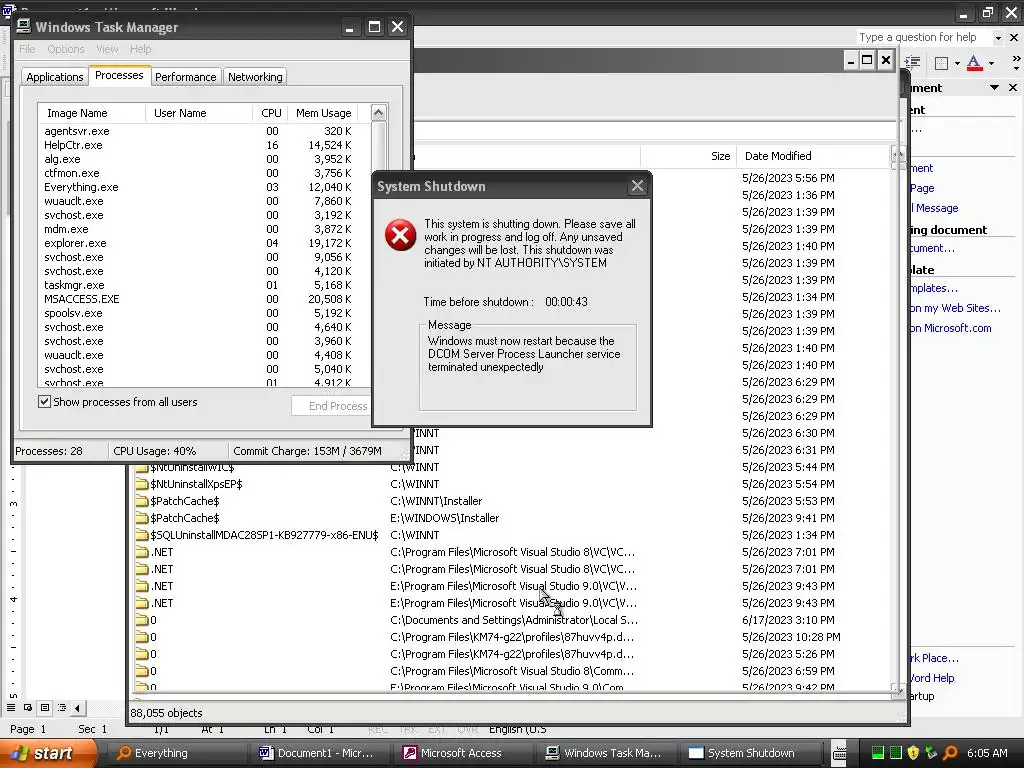Sort Everything results by Date Modified column
The image size is (1024, 768).
(x=813, y=156)
